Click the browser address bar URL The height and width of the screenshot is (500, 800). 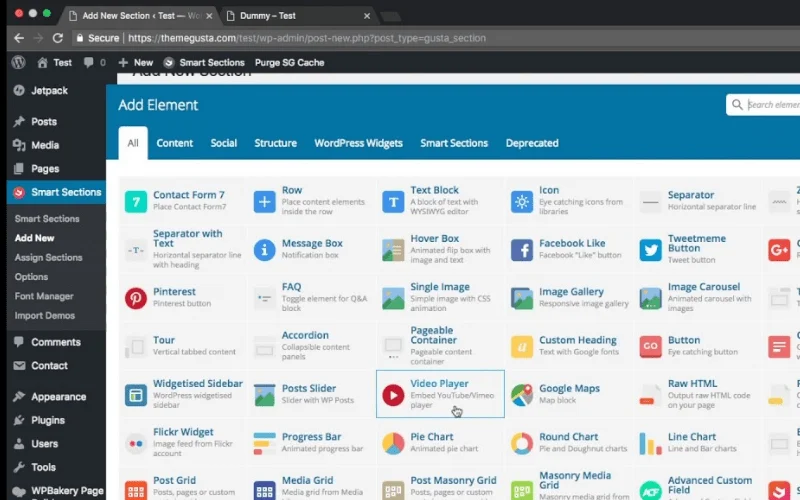click(x=307, y=38)
